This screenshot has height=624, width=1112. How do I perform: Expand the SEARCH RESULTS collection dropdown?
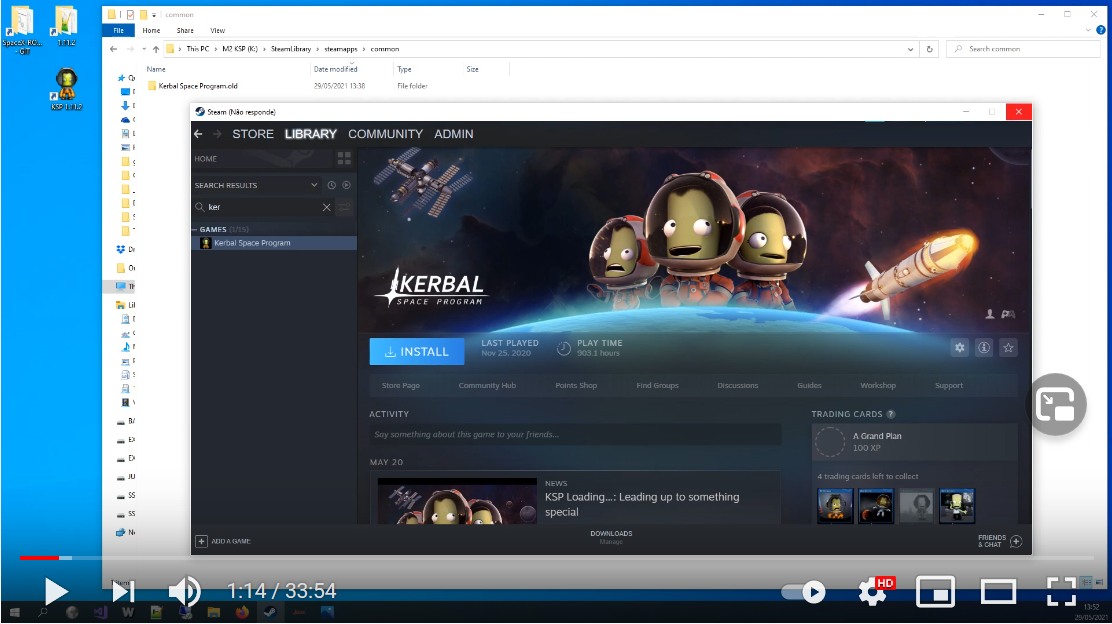point(314,185)
